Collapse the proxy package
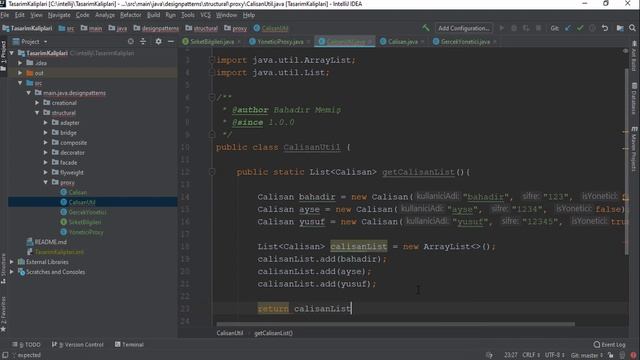Screen dimensions: 640x360 [x=46, y=182]
